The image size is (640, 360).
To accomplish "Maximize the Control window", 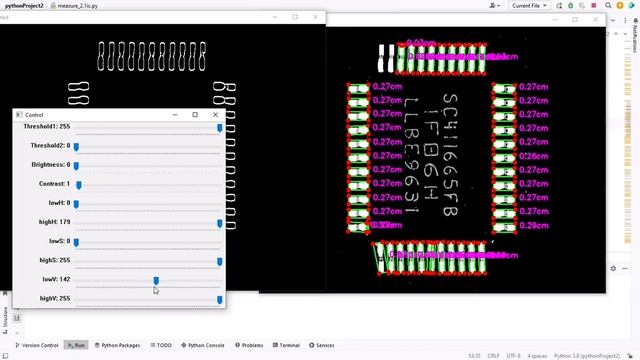I will coord(195,115).
